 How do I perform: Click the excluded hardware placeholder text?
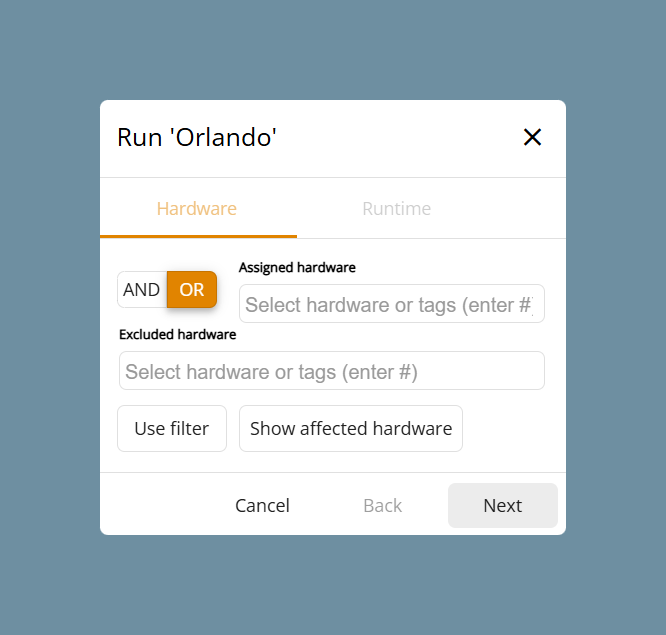[x=271, y=372]
